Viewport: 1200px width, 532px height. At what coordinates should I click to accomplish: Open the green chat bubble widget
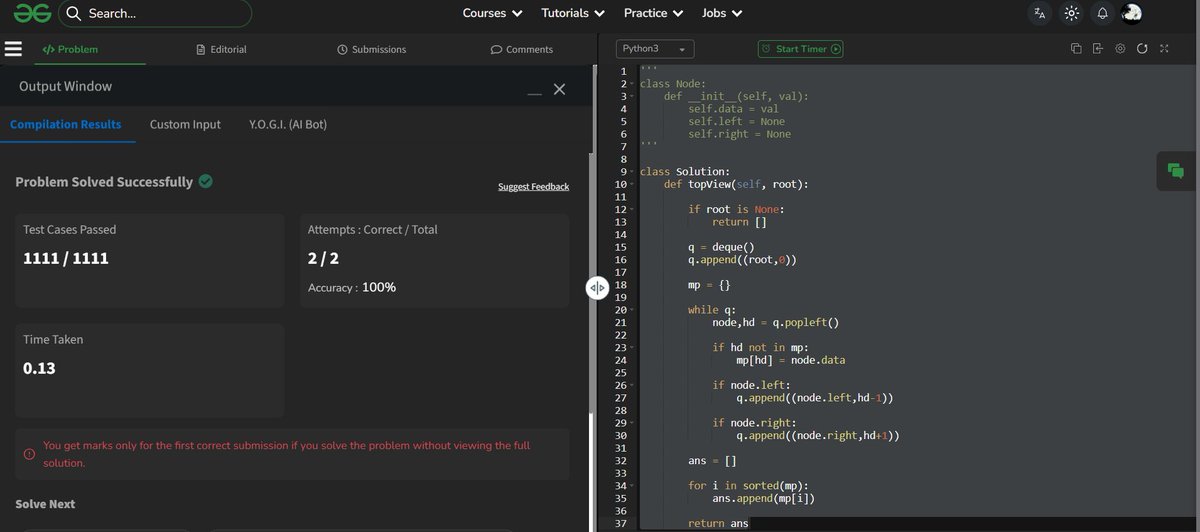(1175, 171)
